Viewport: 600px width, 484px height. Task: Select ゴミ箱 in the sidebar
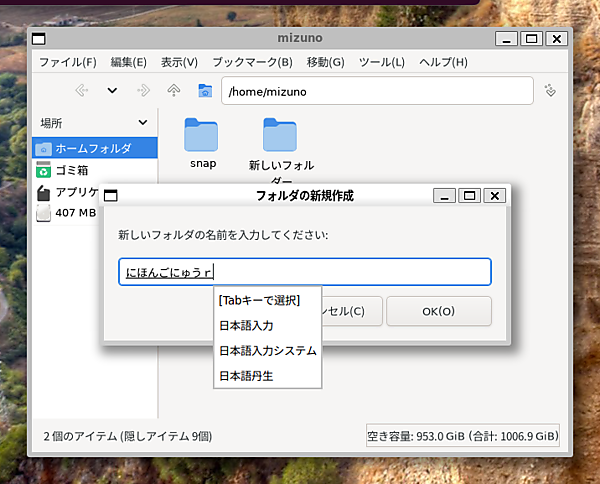[70, 170]
